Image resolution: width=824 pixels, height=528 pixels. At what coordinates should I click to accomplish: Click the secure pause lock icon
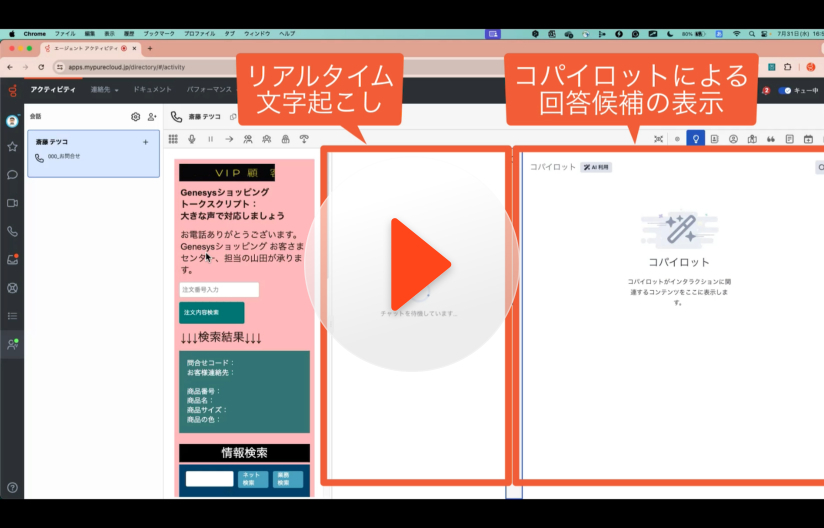[285, 139]
